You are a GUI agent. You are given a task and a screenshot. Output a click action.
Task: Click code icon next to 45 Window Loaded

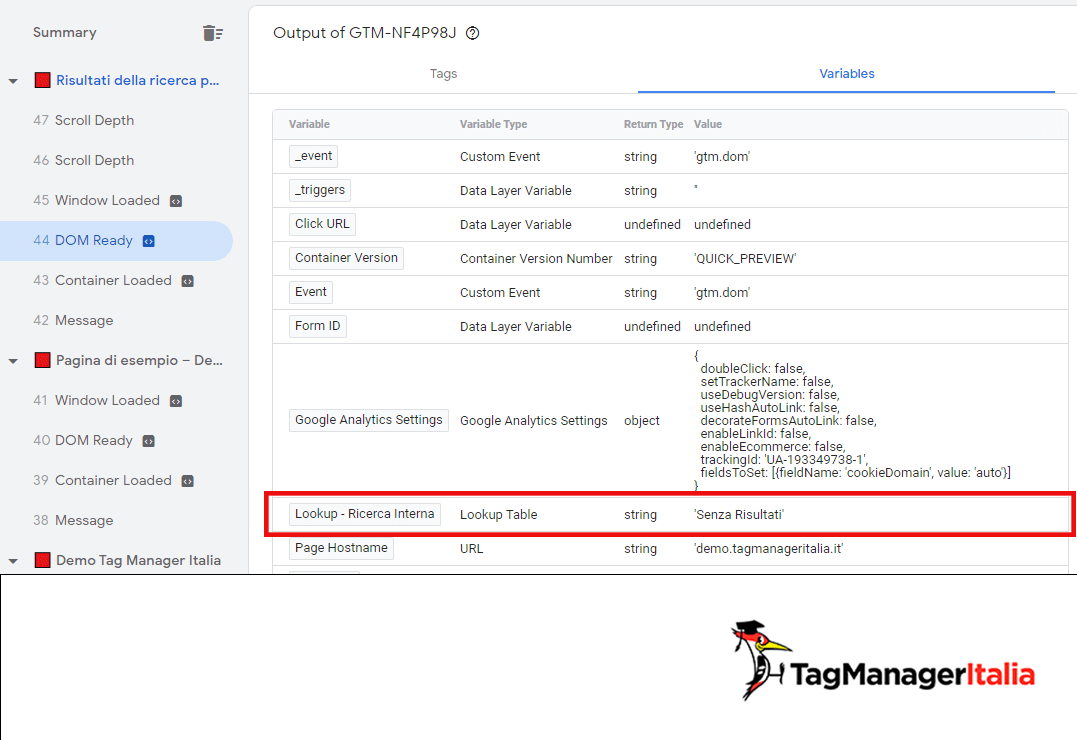click(176, 201)
